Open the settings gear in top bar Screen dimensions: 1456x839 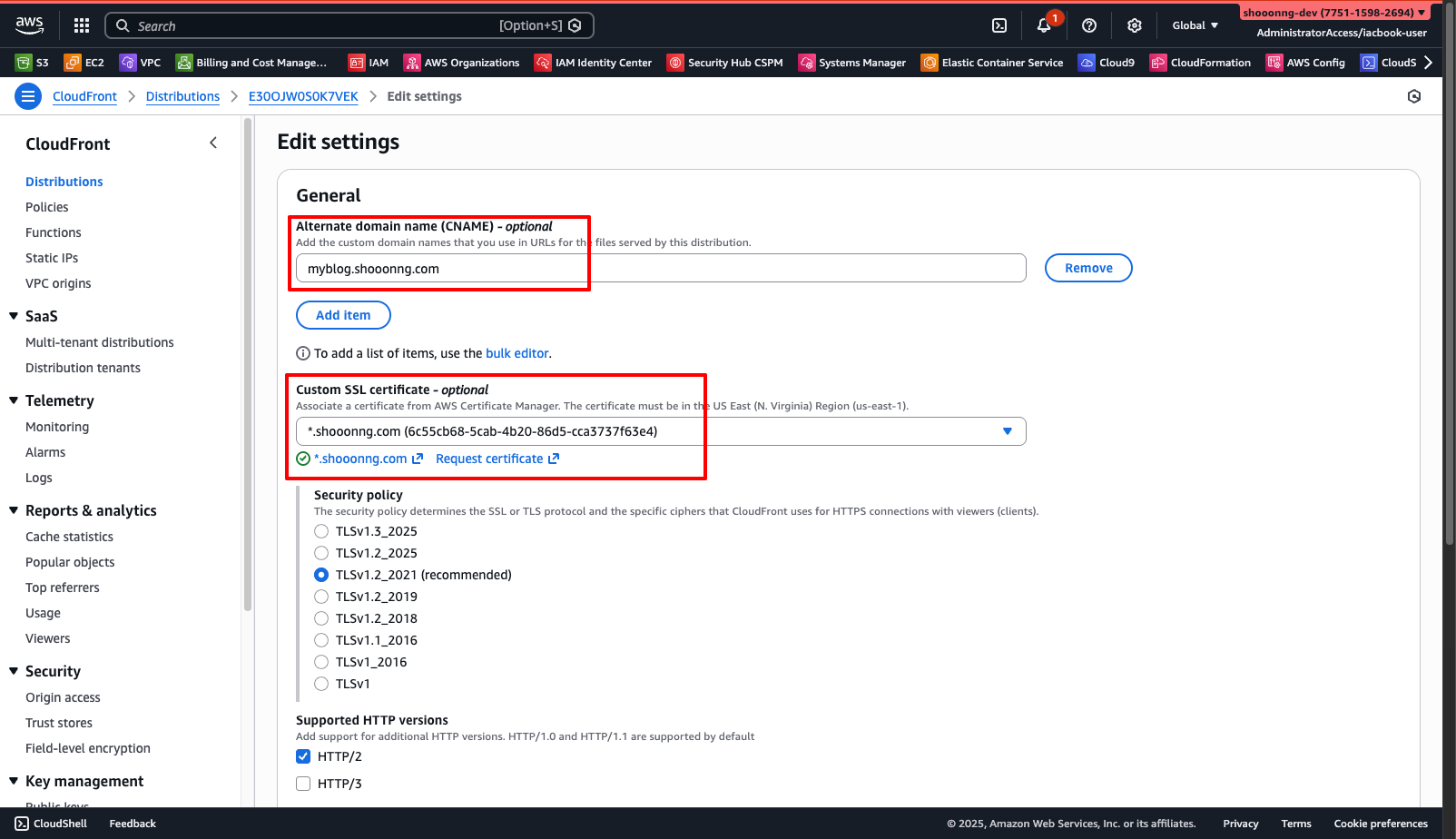pyautogui.click(x=1135, y=25)
